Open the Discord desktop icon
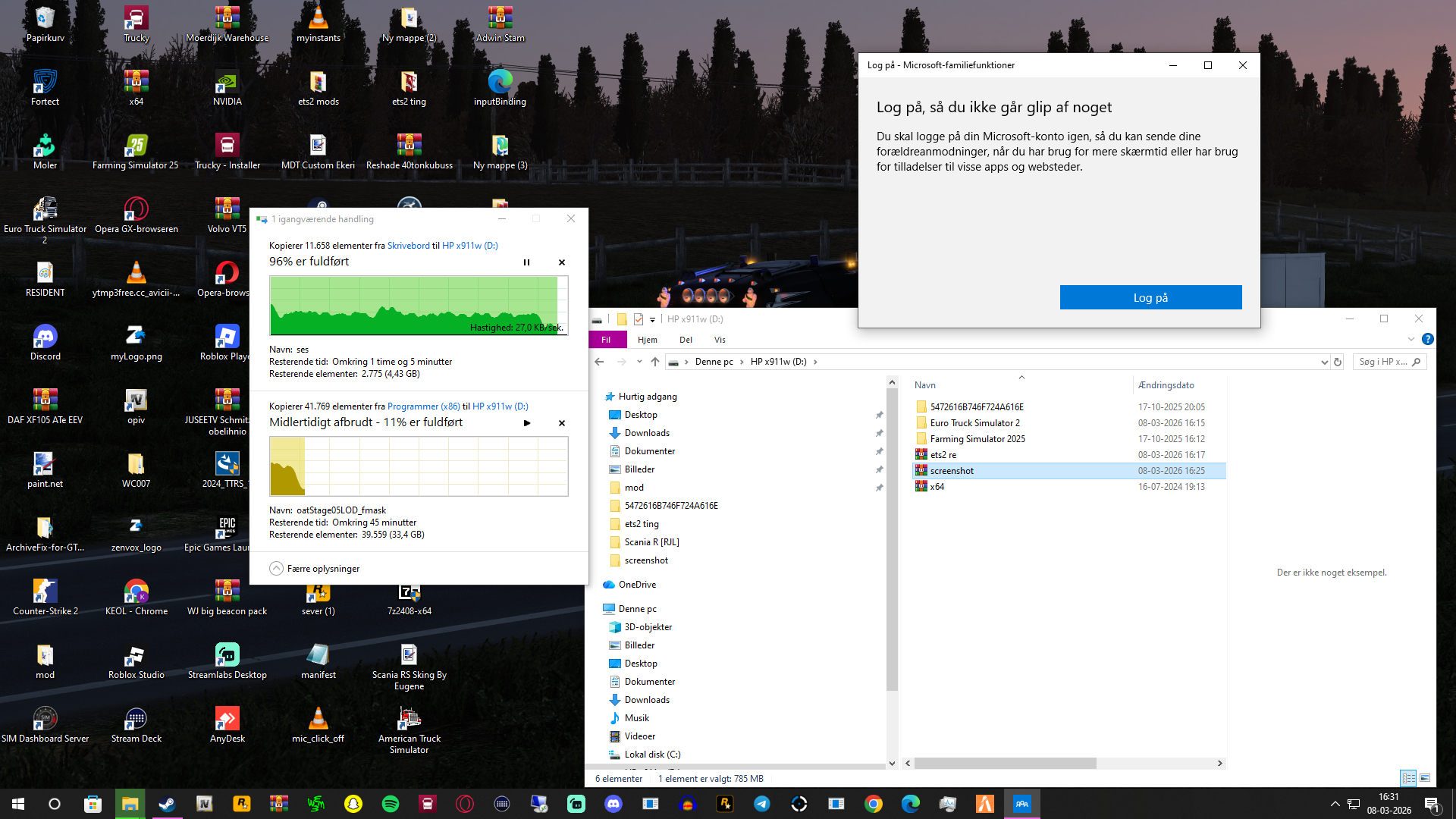Image resolution: width=1456 pixels, height=819 pixels. tap(45, 337)
